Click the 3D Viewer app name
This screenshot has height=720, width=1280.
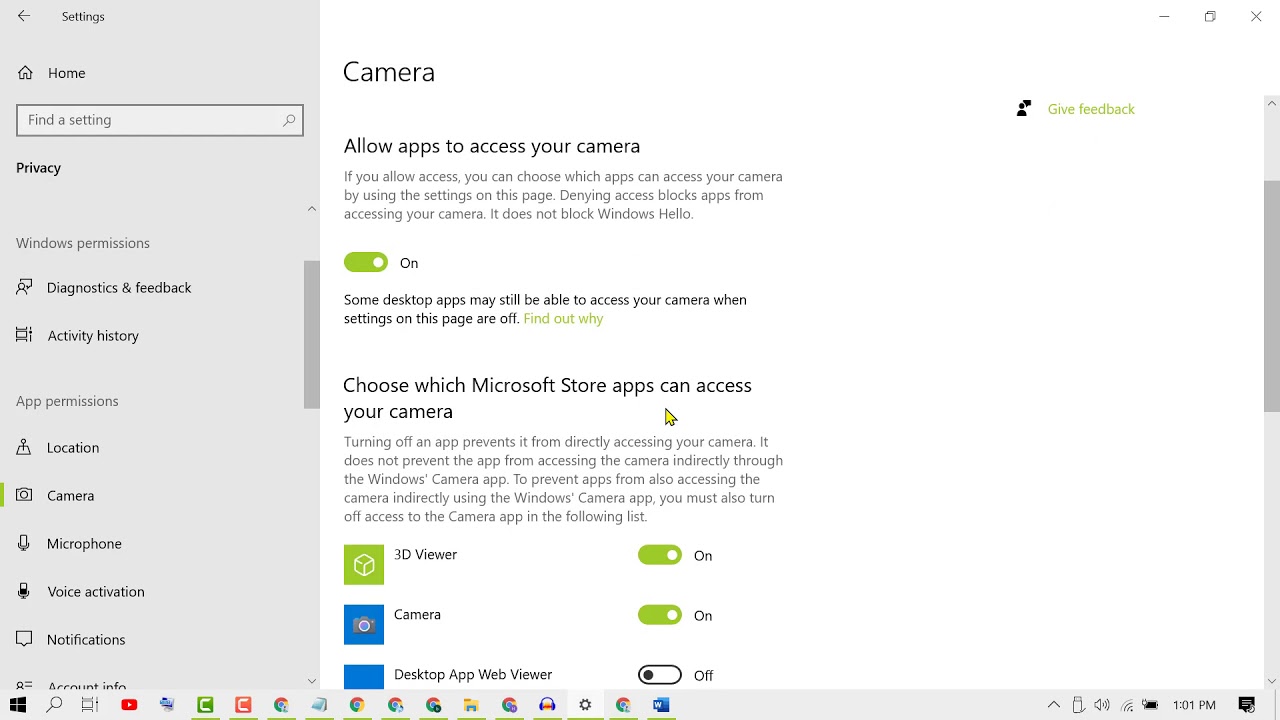(425, 555)
